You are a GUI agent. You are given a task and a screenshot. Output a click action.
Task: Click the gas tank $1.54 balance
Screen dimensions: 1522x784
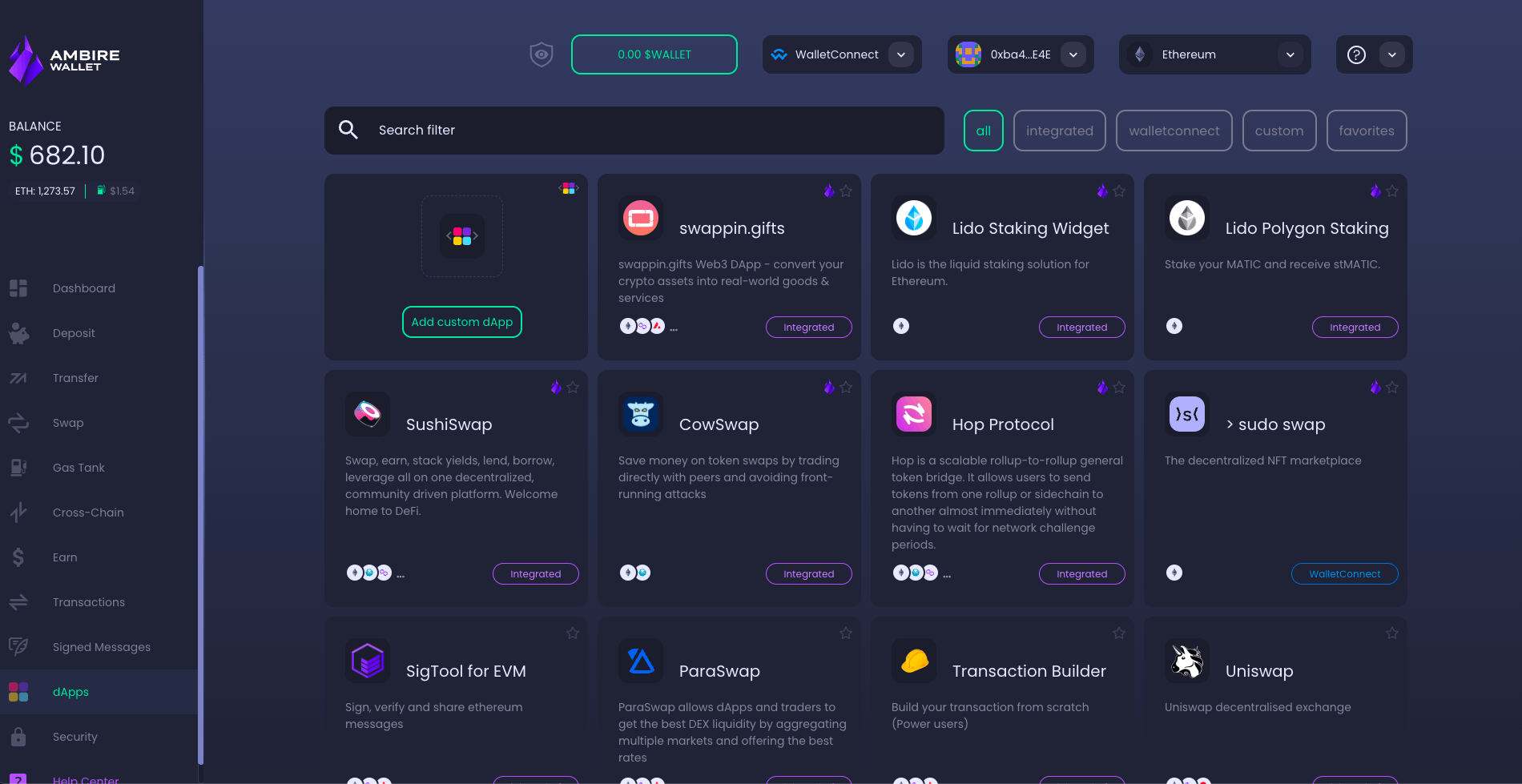pos(115,191)
